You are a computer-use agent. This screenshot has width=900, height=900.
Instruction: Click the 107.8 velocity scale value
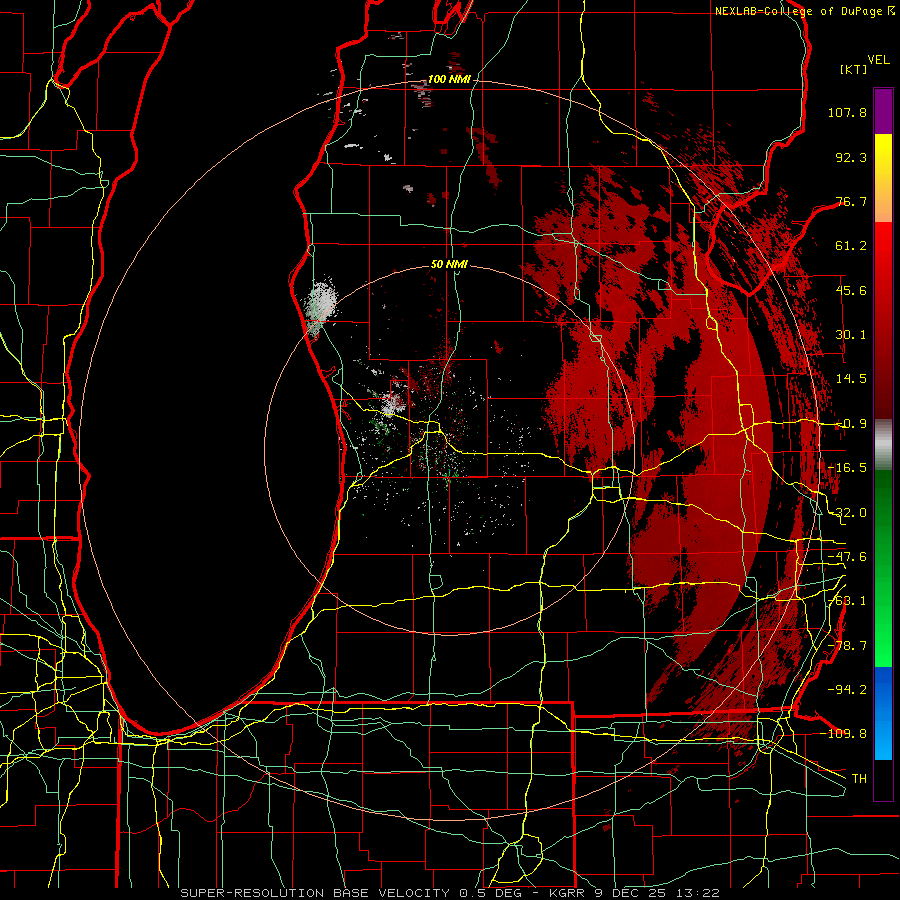coord(847,112)
